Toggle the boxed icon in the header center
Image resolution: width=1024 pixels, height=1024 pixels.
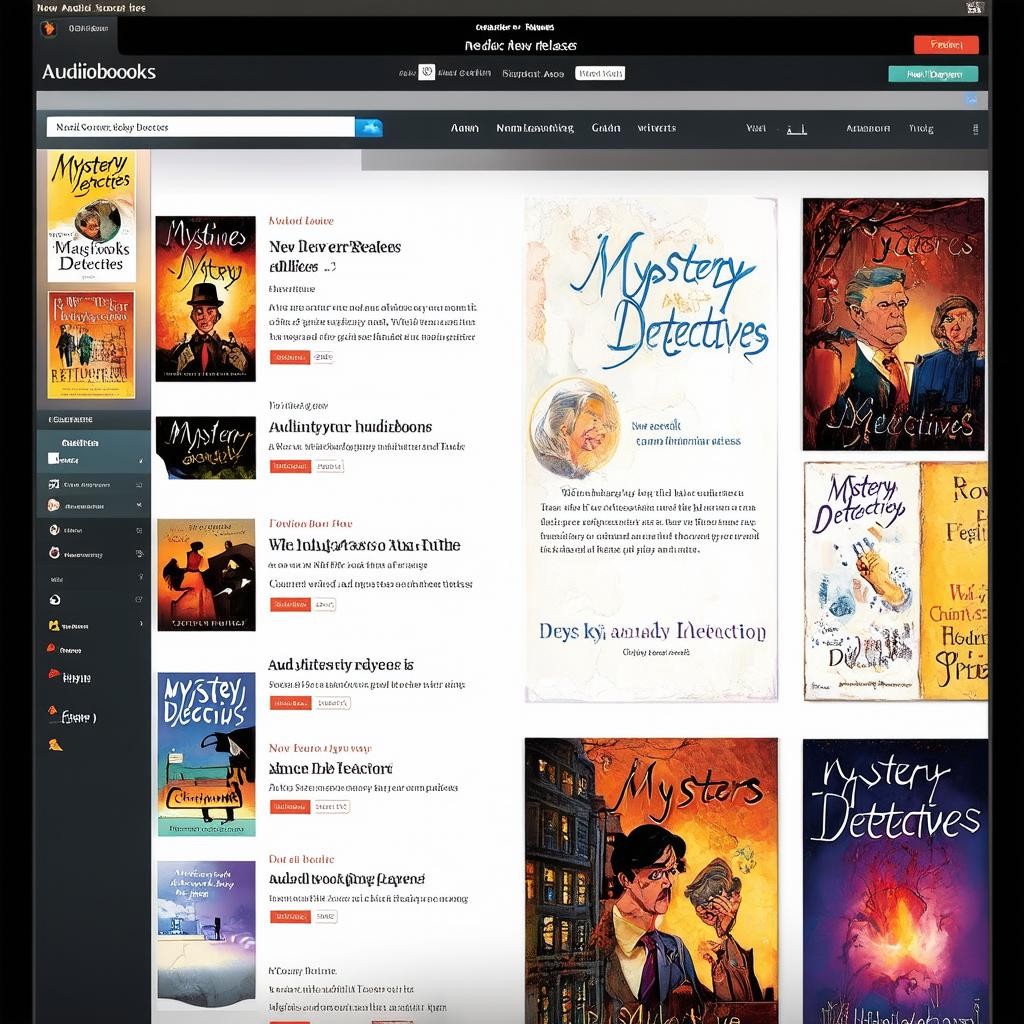point(427,72)
